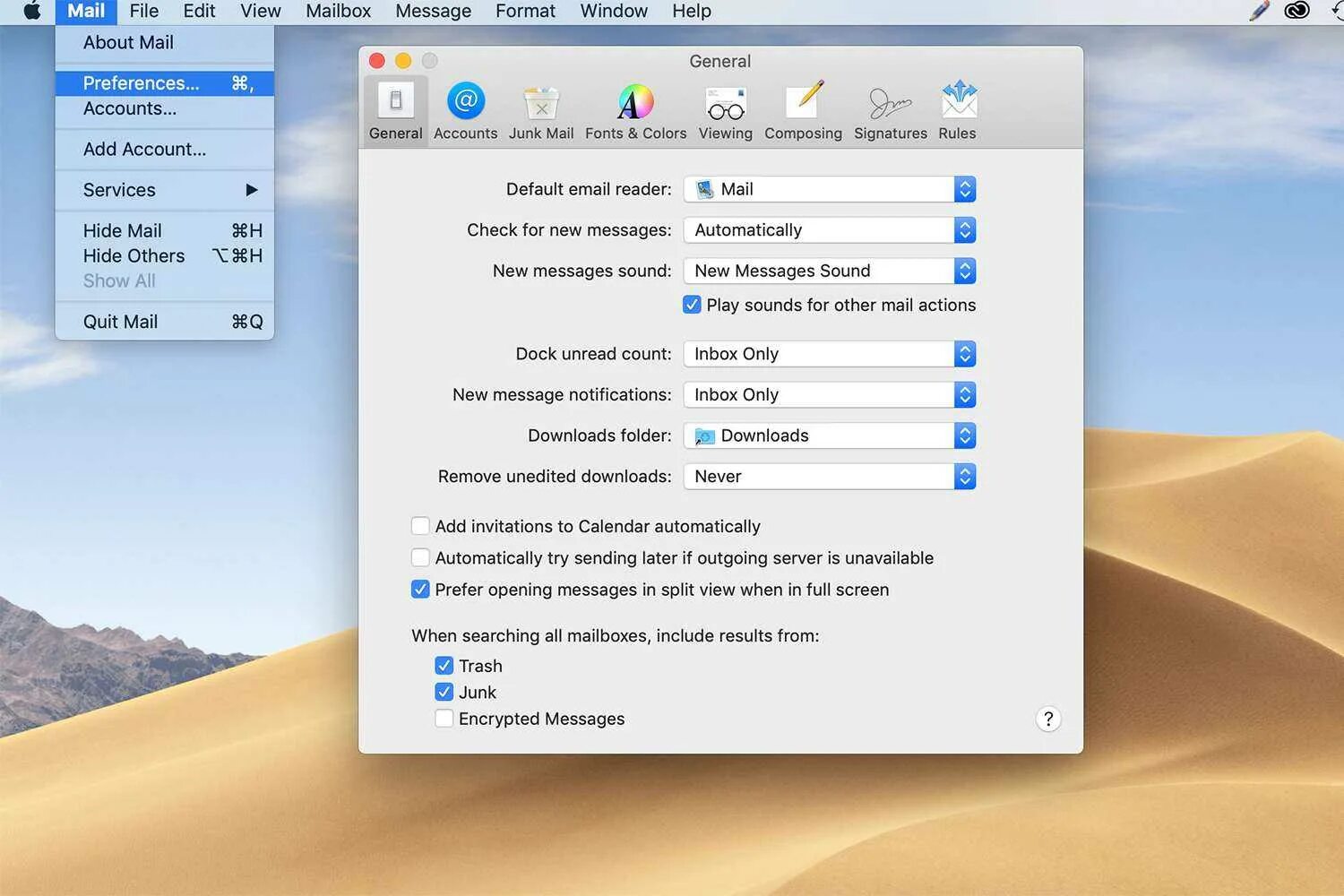
Task: Choose Hide Others menu item
Action: (x=165, y=255)
